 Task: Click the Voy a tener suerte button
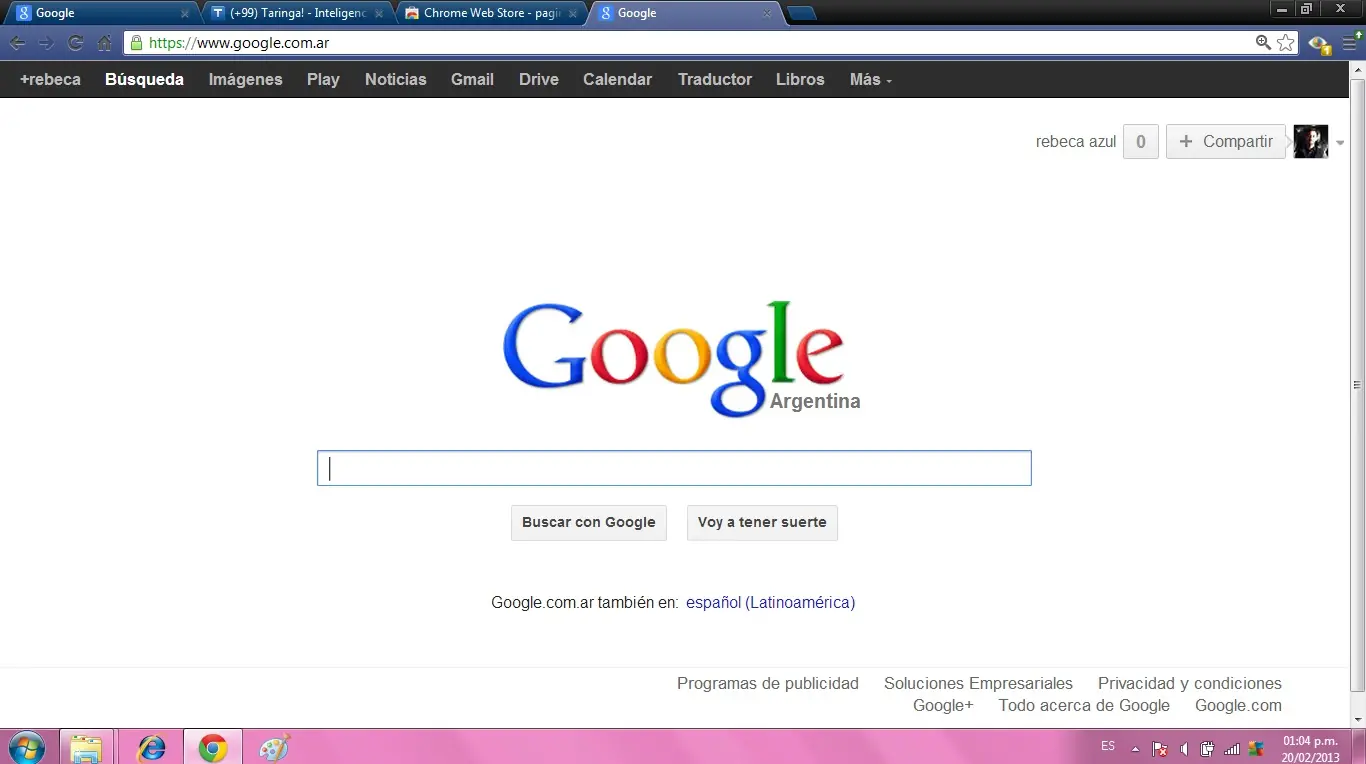(762, 522)
